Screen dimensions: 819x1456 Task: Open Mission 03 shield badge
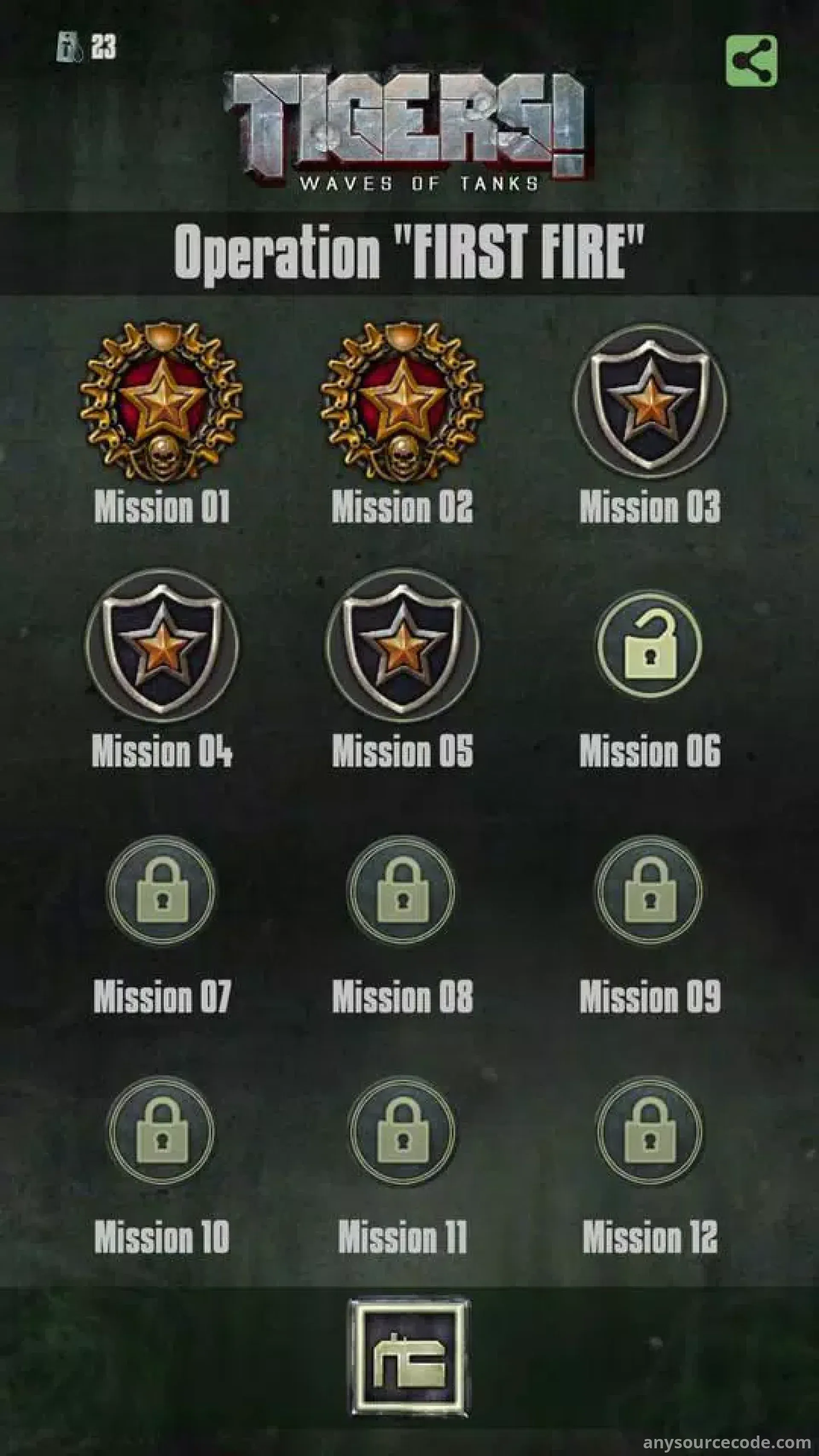click(650, 401)
